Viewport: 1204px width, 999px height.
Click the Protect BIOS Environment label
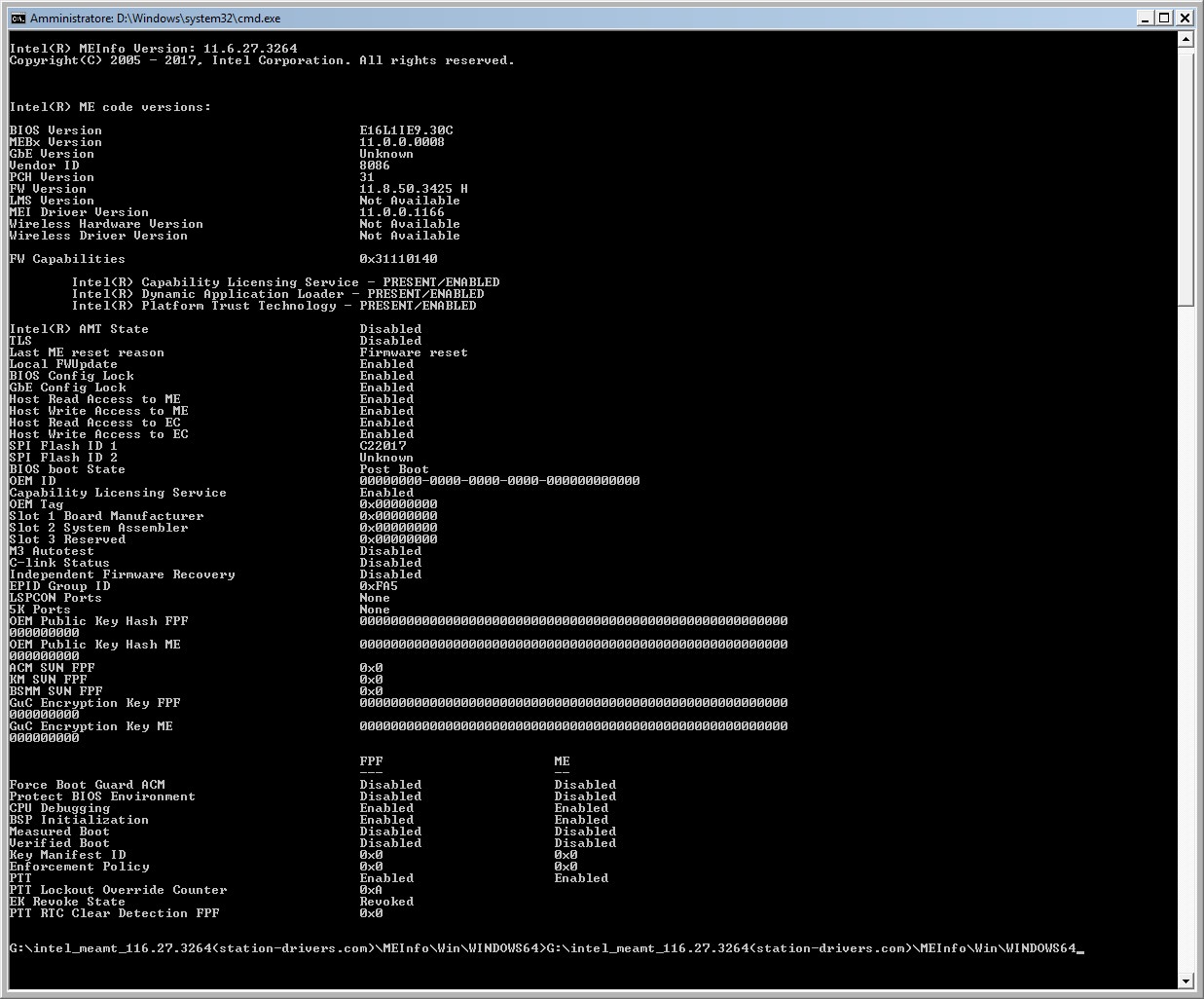[102, 796]
